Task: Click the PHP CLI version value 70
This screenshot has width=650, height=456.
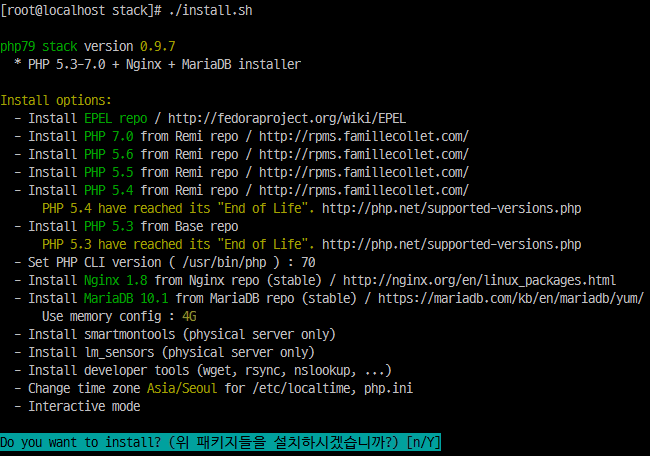Action: [x=308, y=262]
